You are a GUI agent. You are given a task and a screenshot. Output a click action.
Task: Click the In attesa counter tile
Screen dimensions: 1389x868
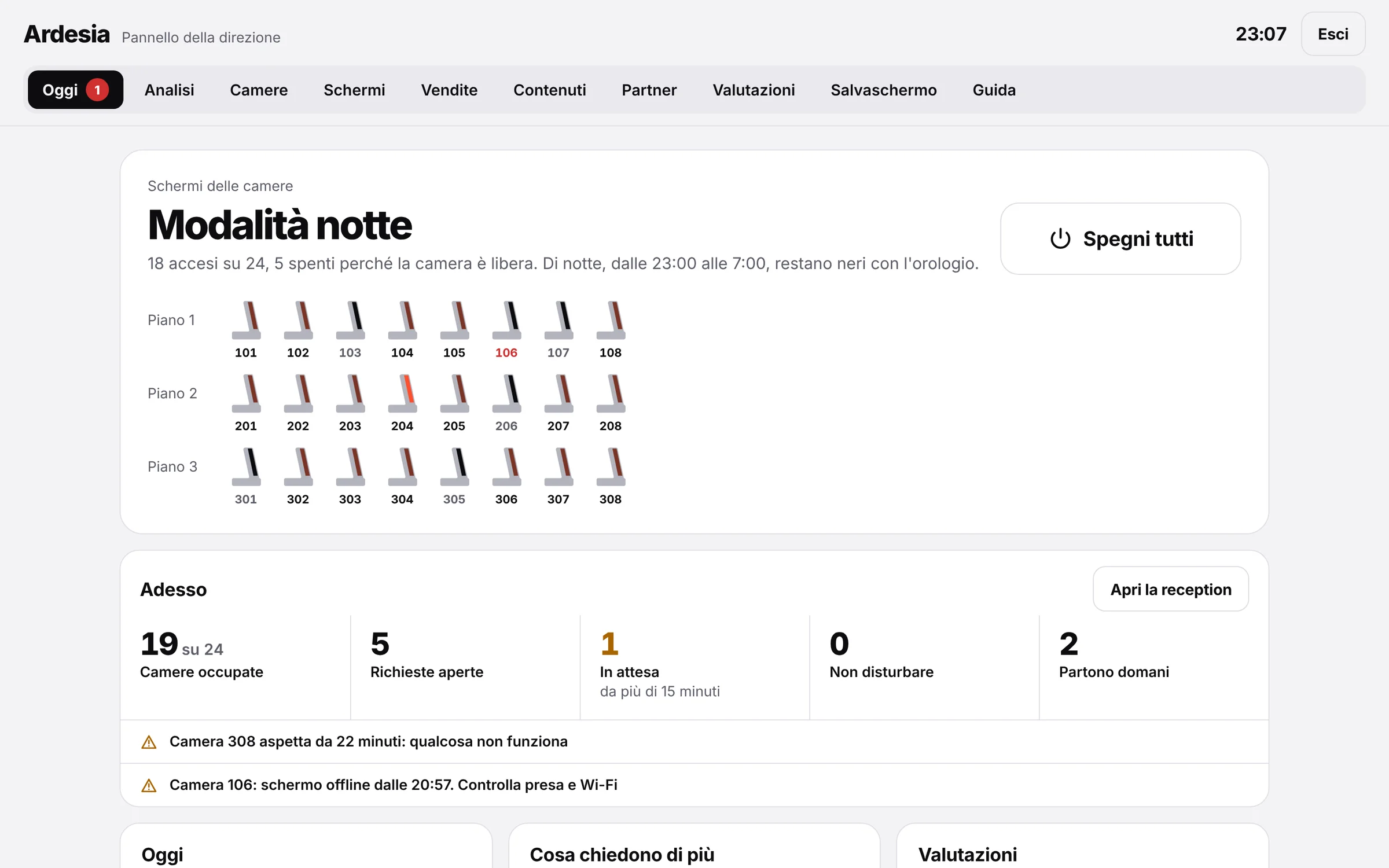pos(694,665)
